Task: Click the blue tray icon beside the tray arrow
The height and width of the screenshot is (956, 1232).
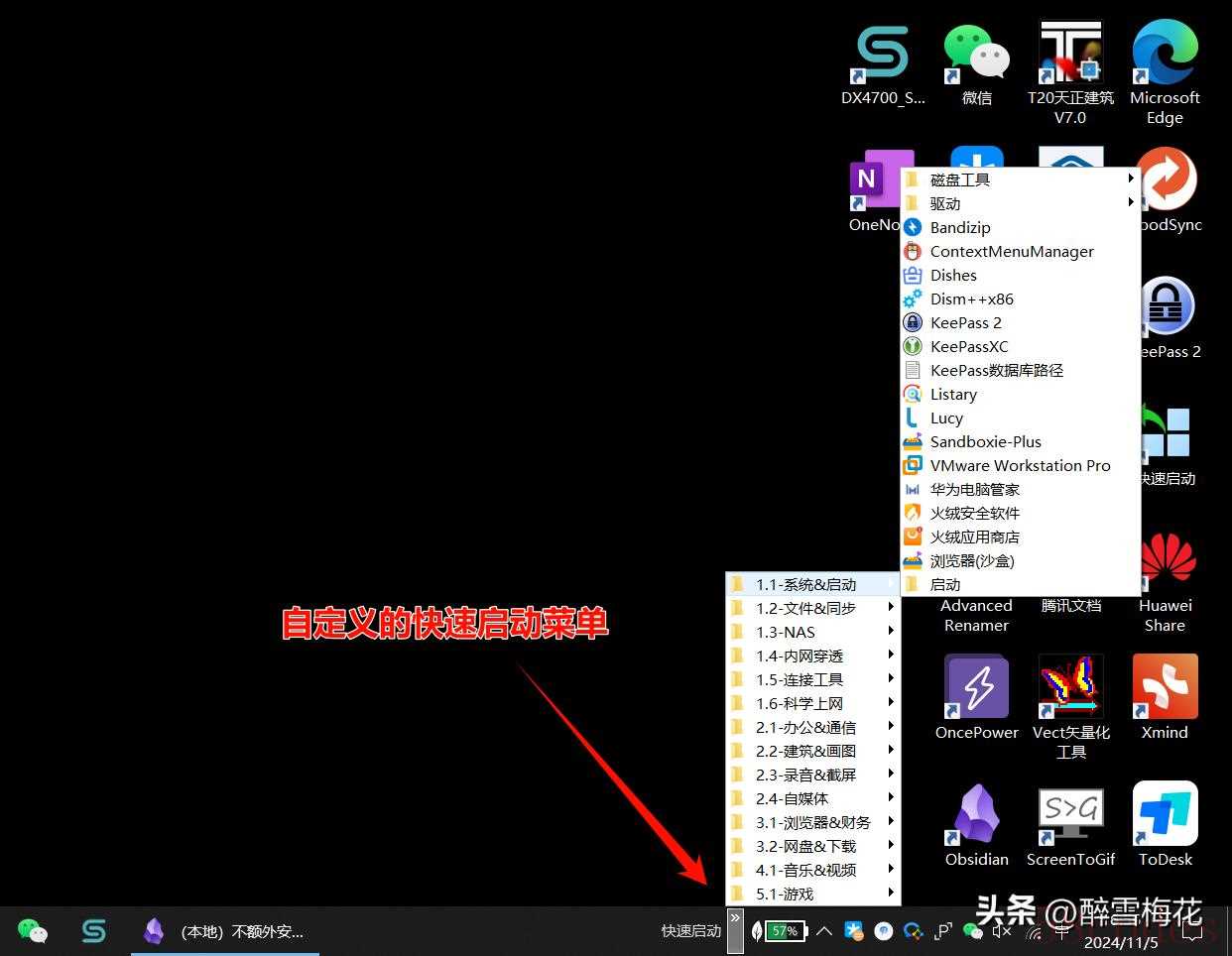Action: pos(854,931)
